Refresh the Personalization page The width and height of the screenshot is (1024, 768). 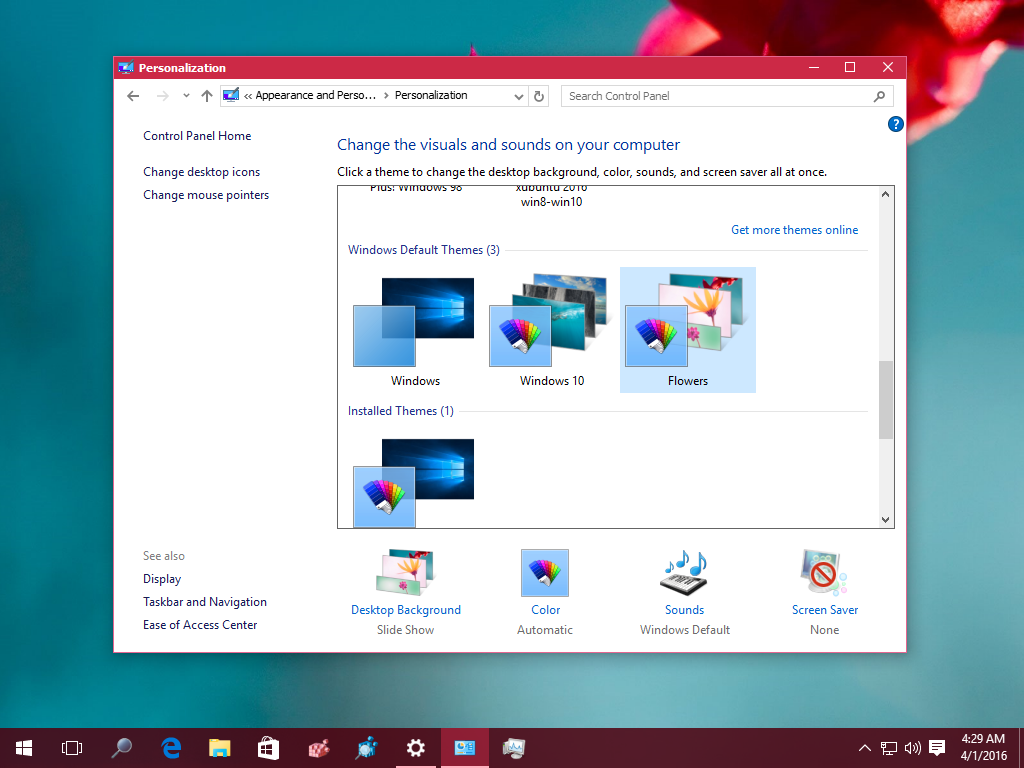click(539, 96)
